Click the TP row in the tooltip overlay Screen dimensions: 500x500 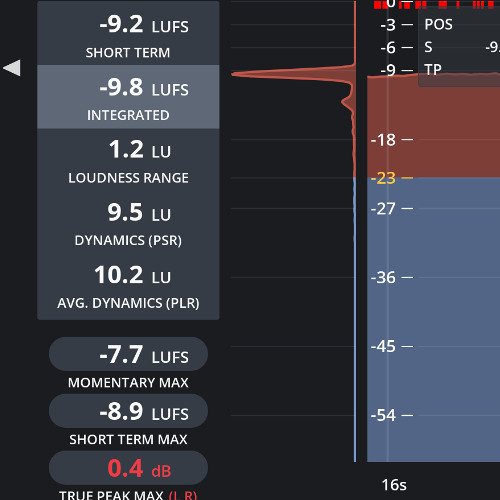[x=459, y=70]
